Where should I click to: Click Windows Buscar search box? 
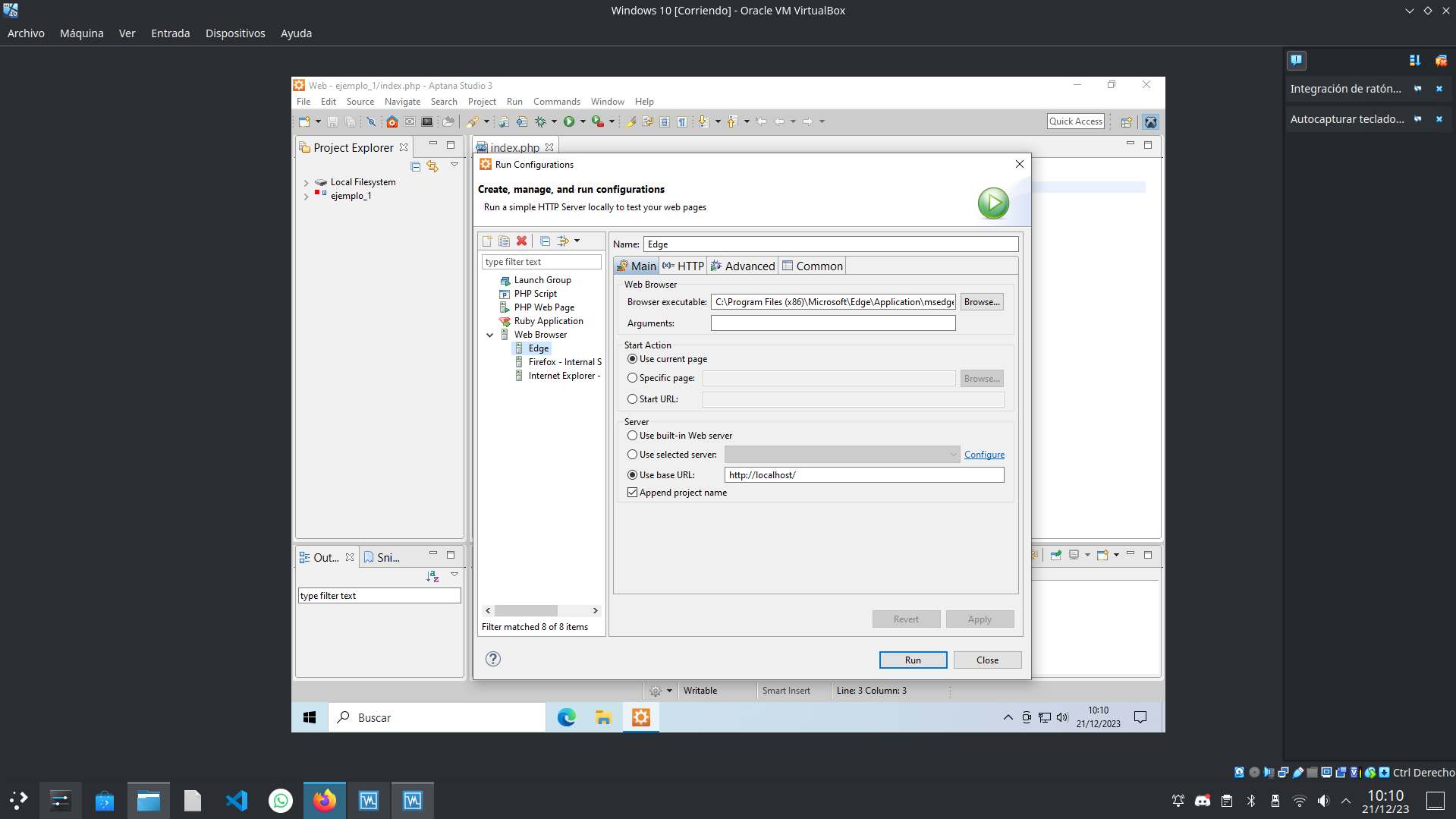pos(437,717)
